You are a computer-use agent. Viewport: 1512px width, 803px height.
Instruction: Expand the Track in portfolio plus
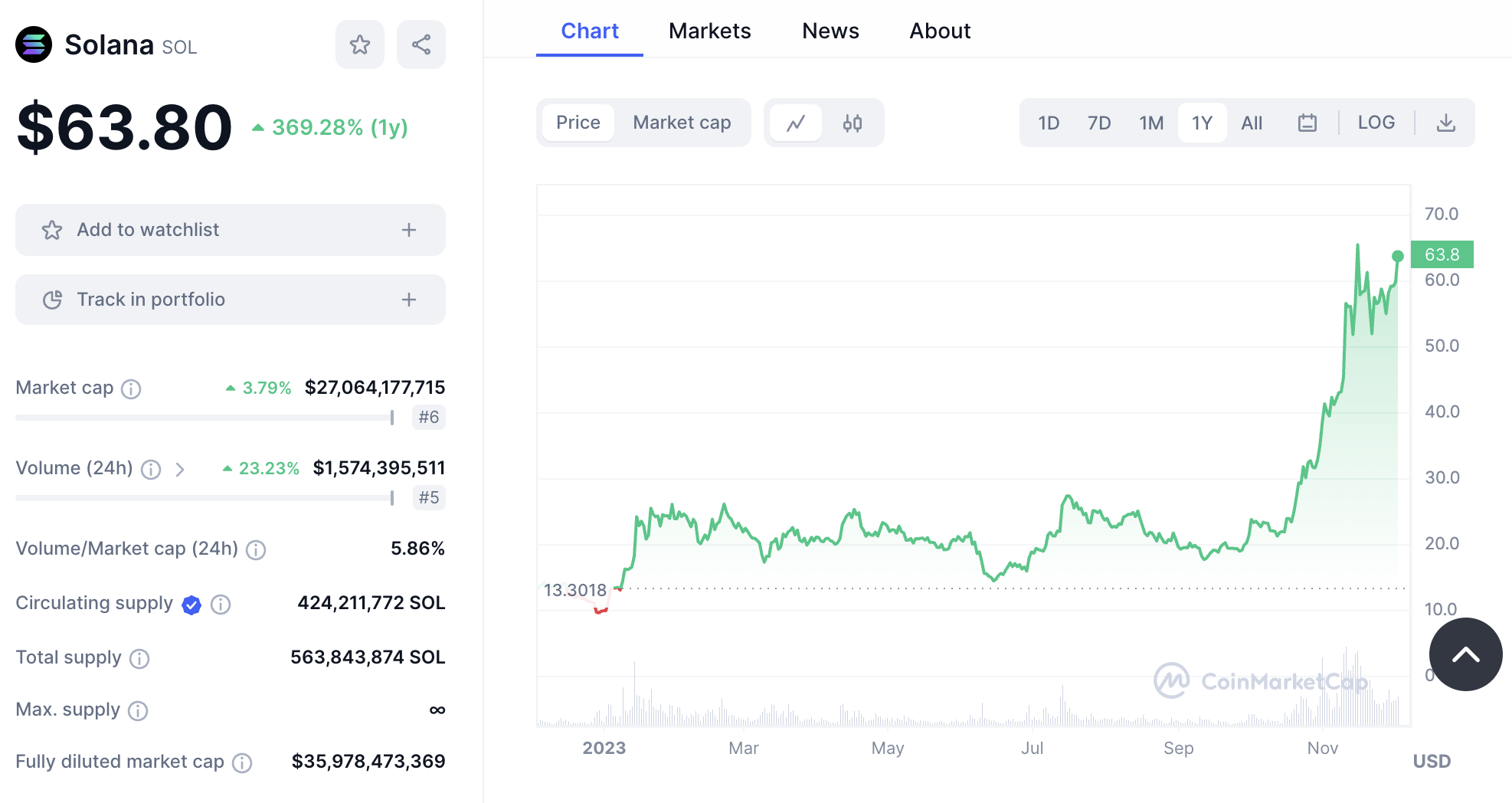pyautogui.click(x=409, y=300)
